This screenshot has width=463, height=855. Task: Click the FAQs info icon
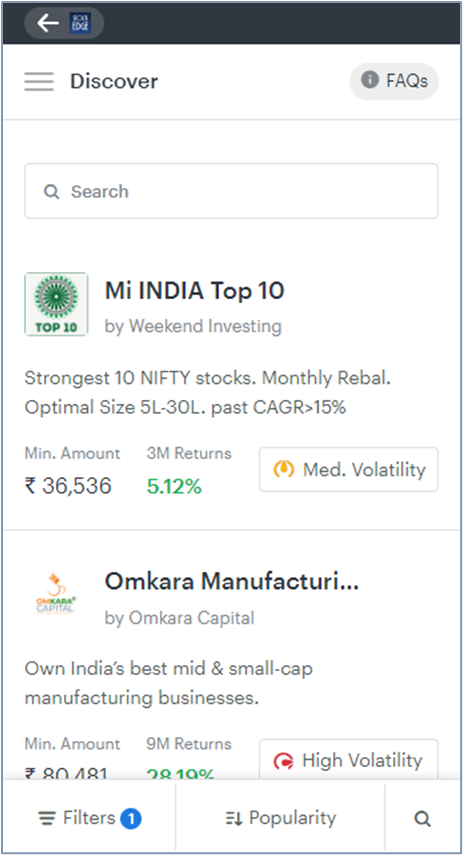click(x=369, y=80)
